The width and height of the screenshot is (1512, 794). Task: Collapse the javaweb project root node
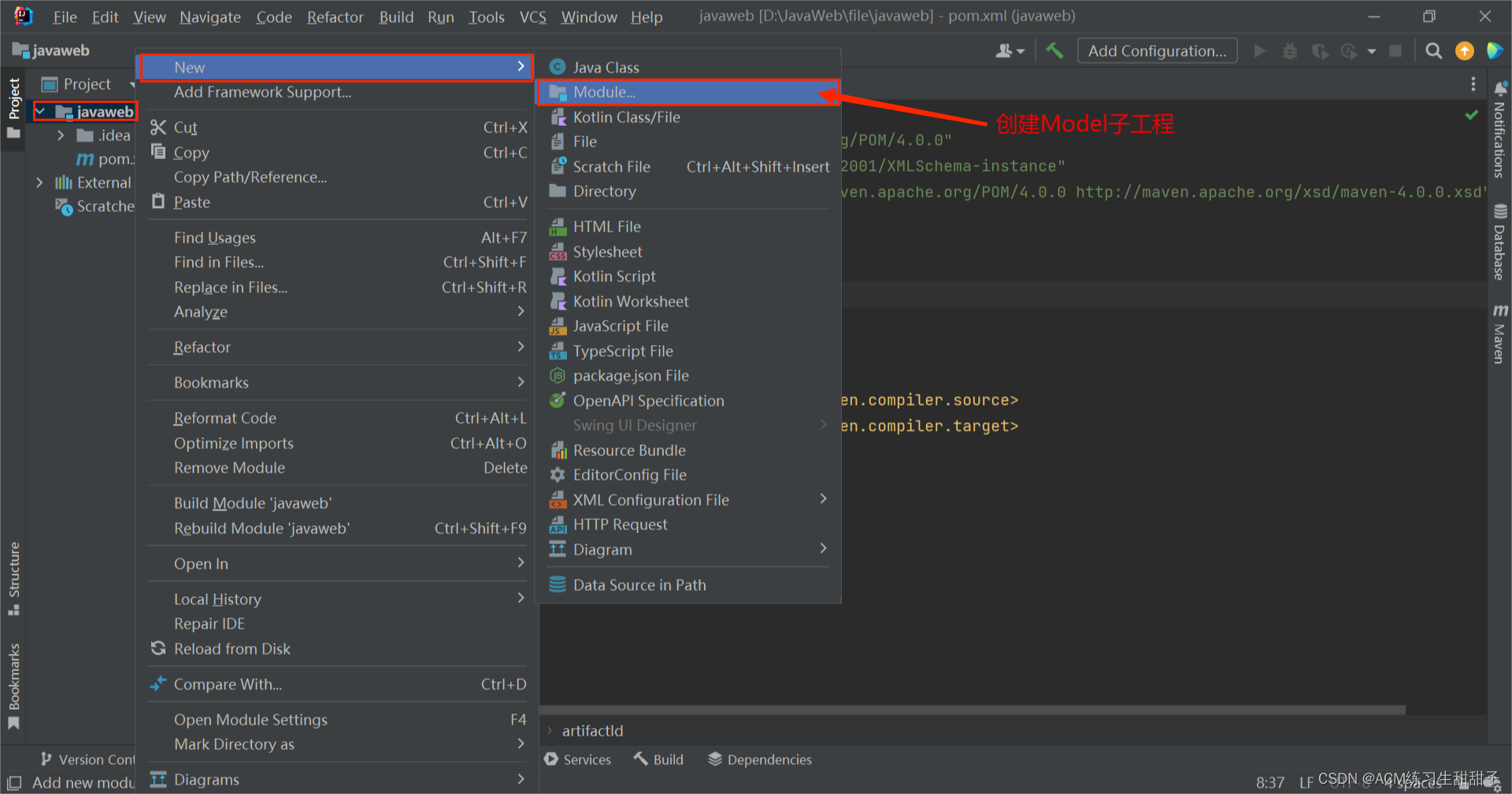(x=40, y=112)
